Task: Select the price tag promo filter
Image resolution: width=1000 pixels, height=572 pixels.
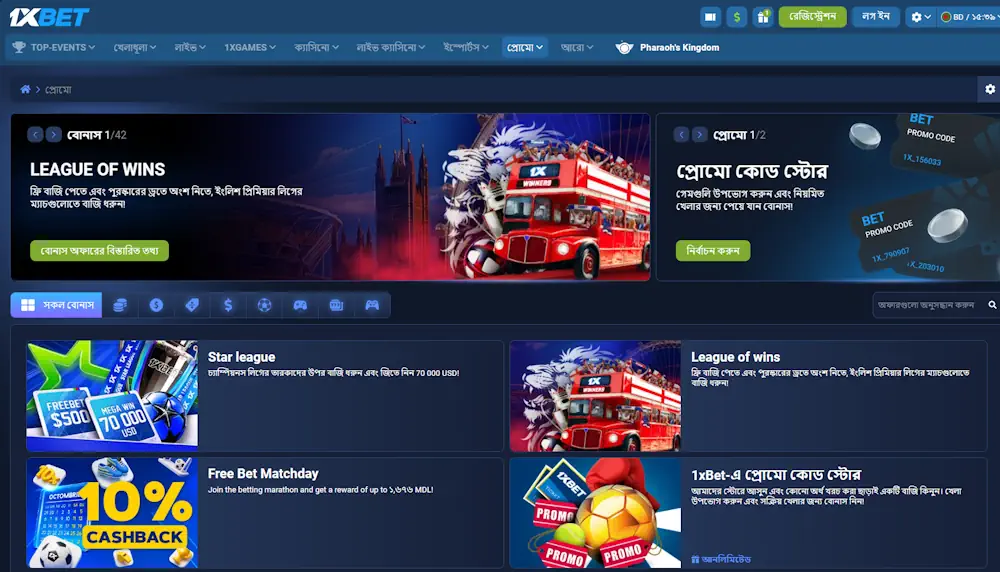Action: [192, 305]
